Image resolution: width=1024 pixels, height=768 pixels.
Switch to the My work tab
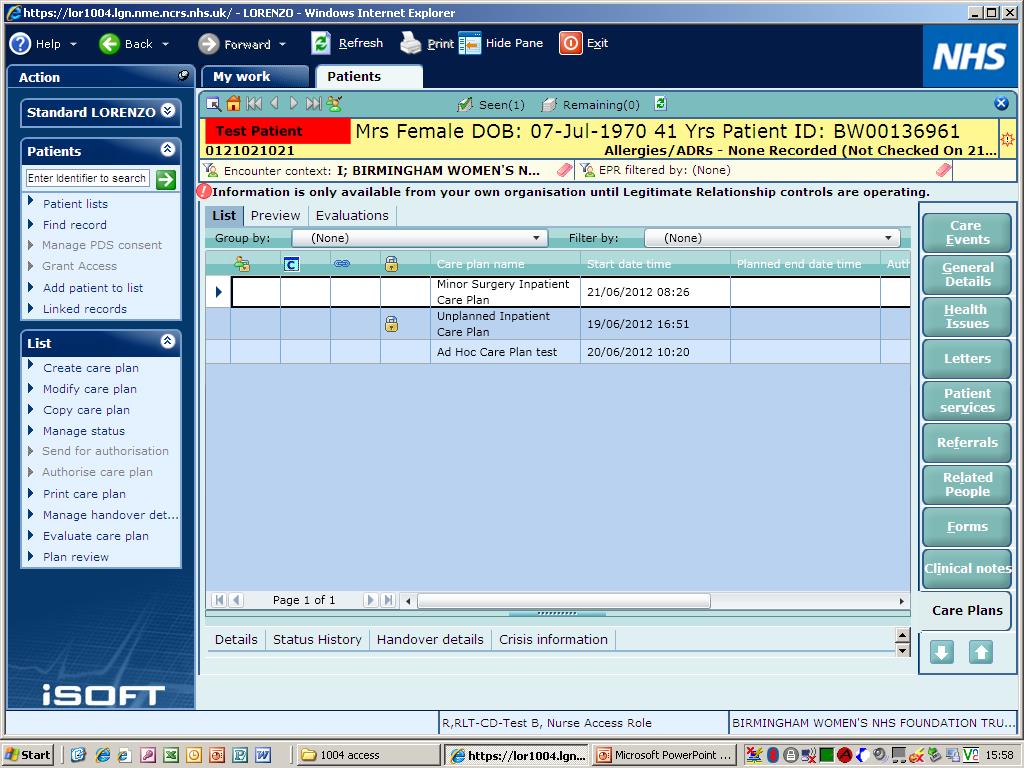click(254, 76)
